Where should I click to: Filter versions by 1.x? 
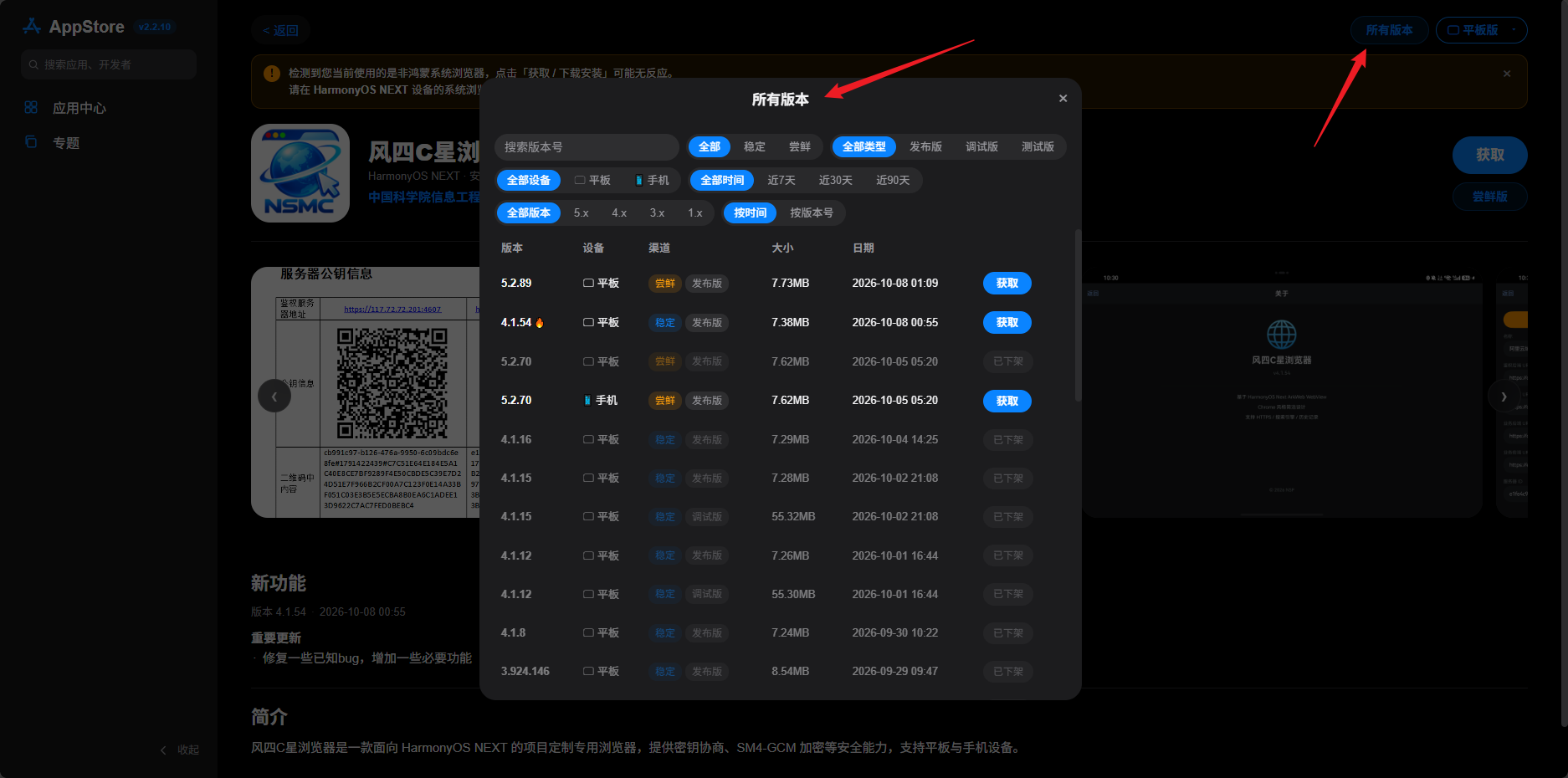[x=695, y=212]
